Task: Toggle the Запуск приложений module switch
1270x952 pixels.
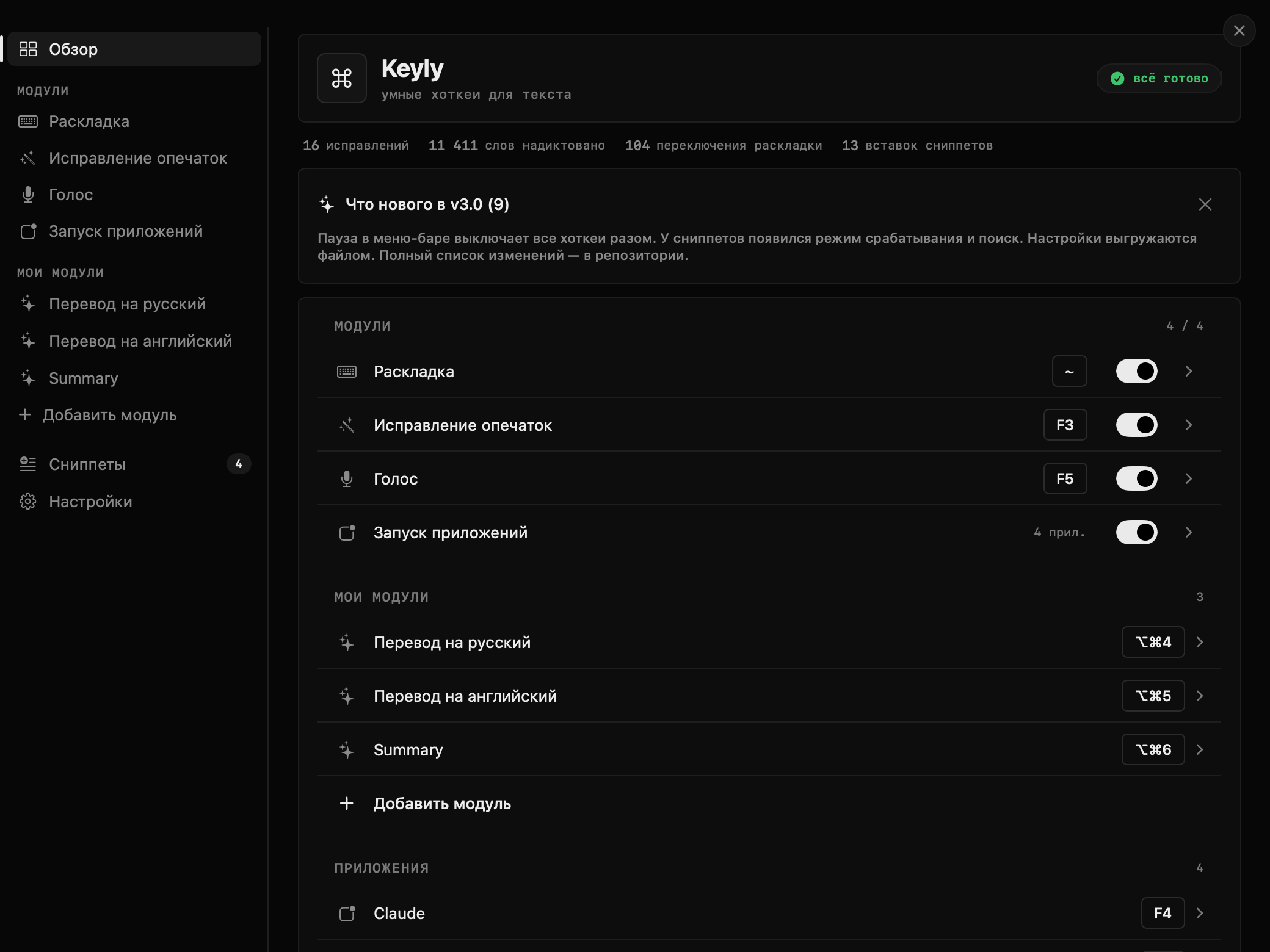Action: [1137, 532]
